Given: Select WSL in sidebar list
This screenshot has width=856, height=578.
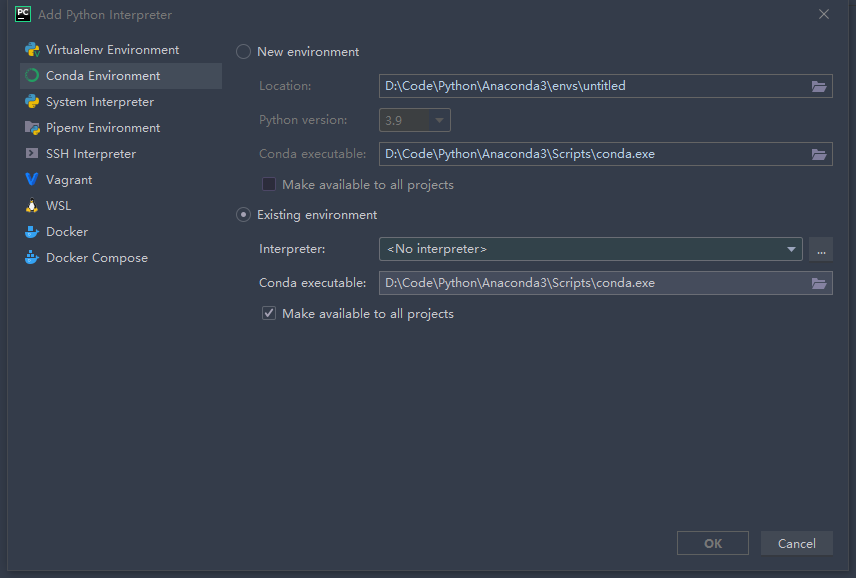Looking at the screenshot, I should click(x=121, y=206).
